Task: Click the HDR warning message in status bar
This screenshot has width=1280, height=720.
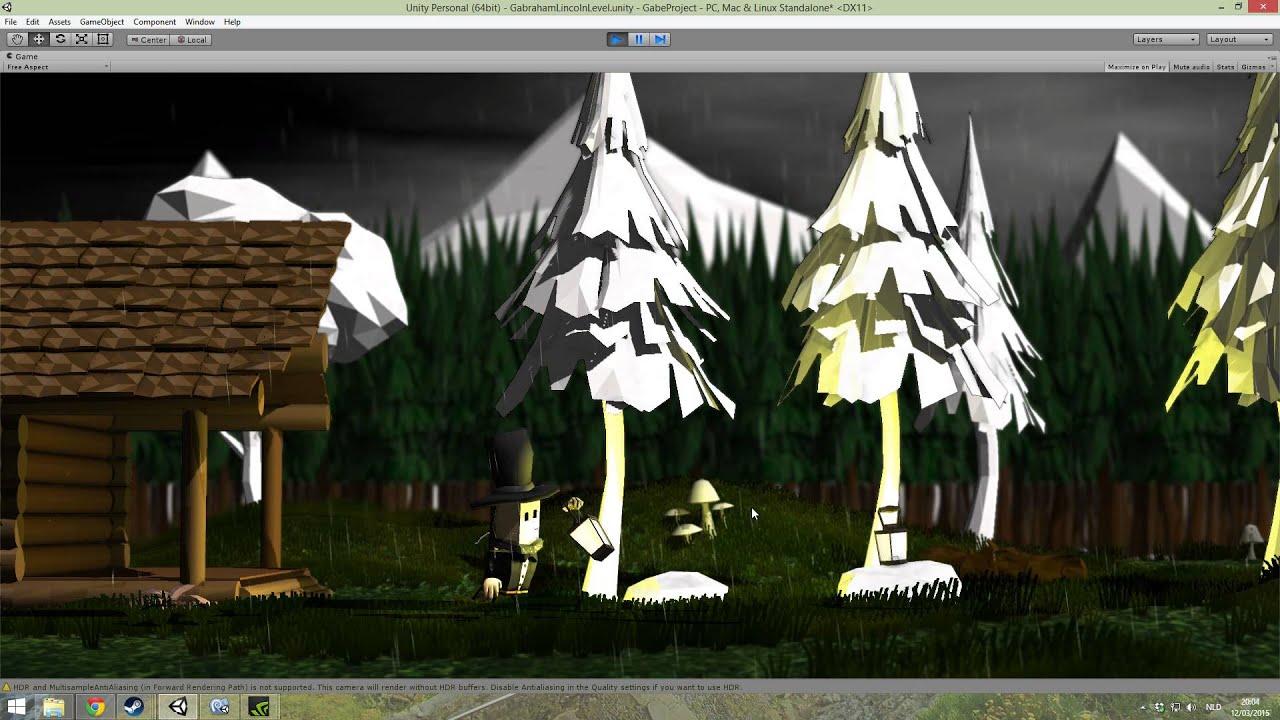Action: pos(376,688)
